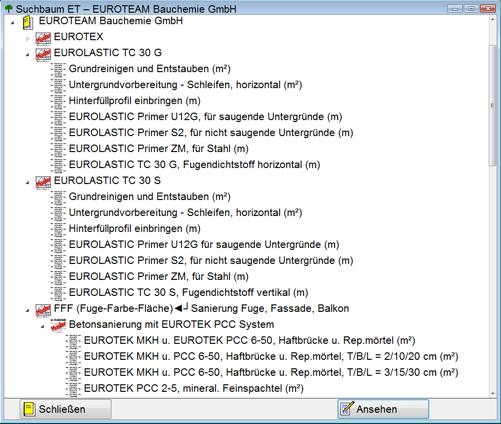Click the Betonsanierung mit EUROTEK PCC System icon
501x424 pixels.
58,326
